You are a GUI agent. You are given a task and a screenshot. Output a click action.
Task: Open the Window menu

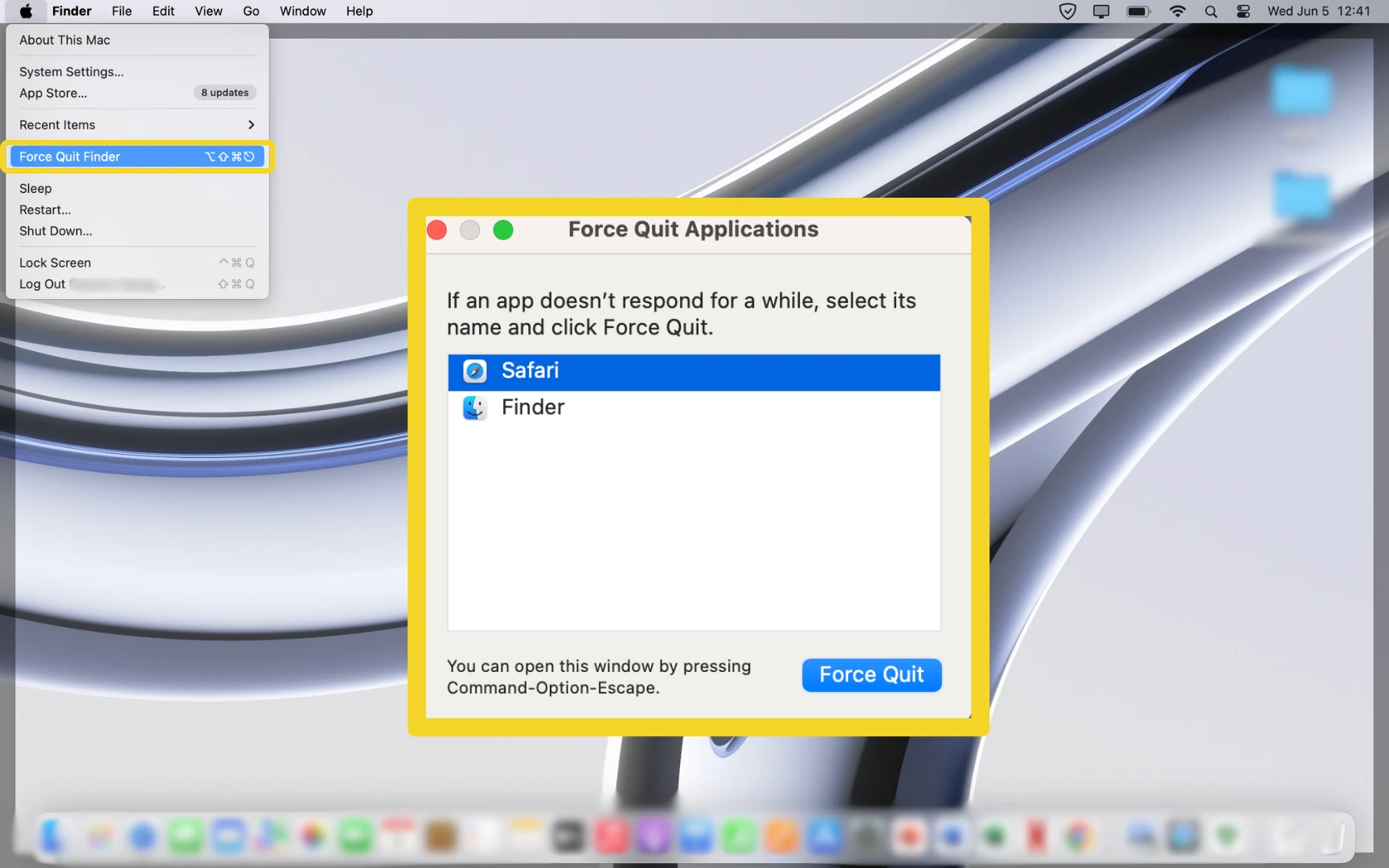tap(302, 11)
